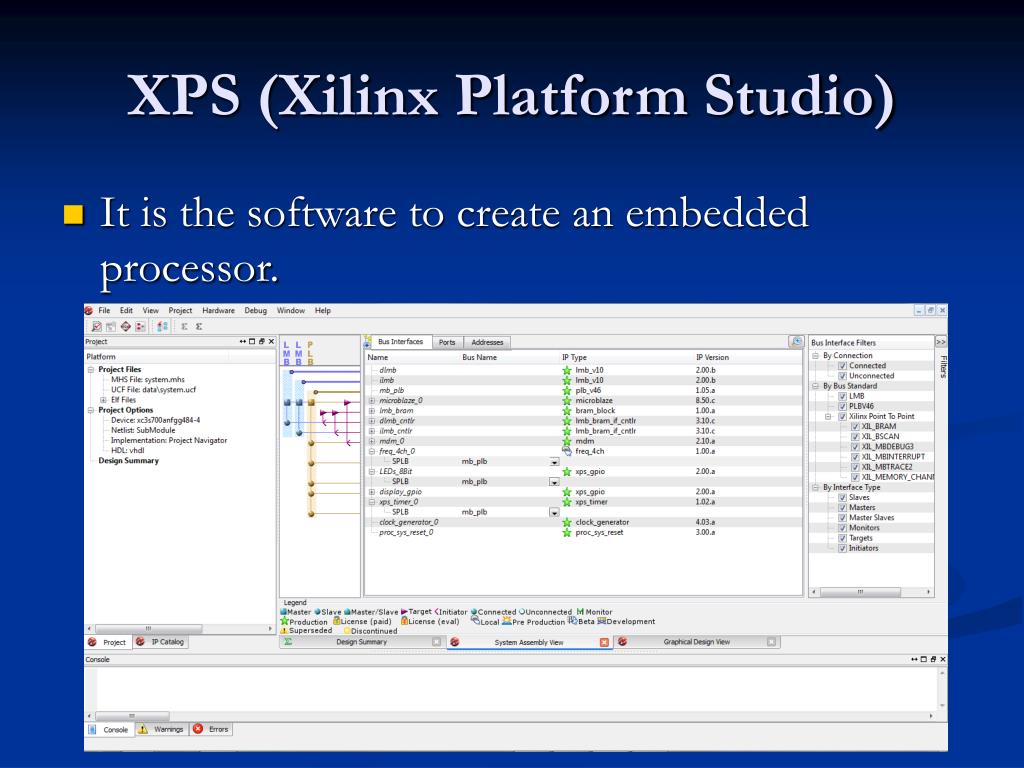Collapse the Project Options tree node
This screenshot has height=768, width=1024.
click(91, 410)
